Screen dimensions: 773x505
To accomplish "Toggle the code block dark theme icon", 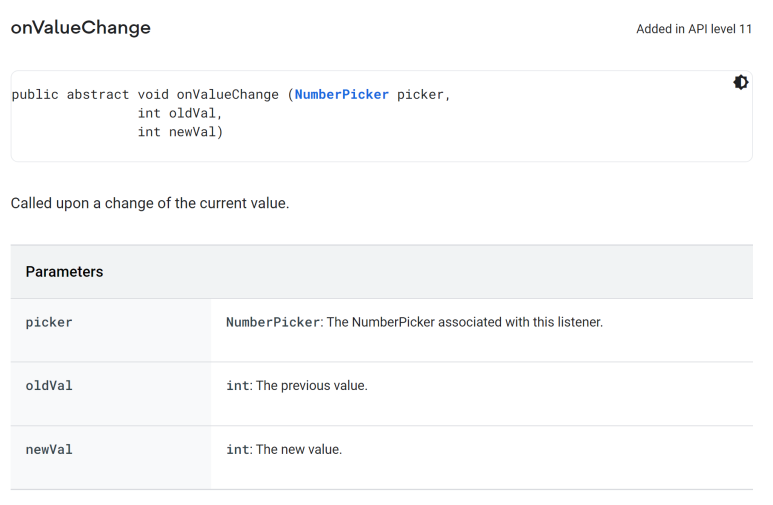I will tap(740, 82).
